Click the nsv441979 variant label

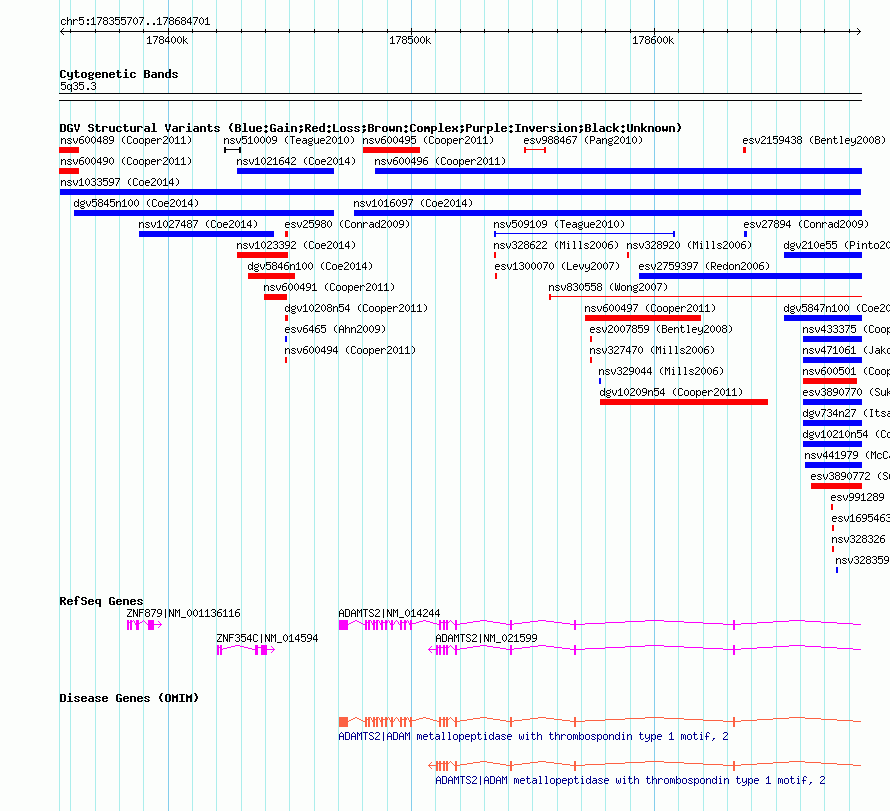(x=847, y=455)
